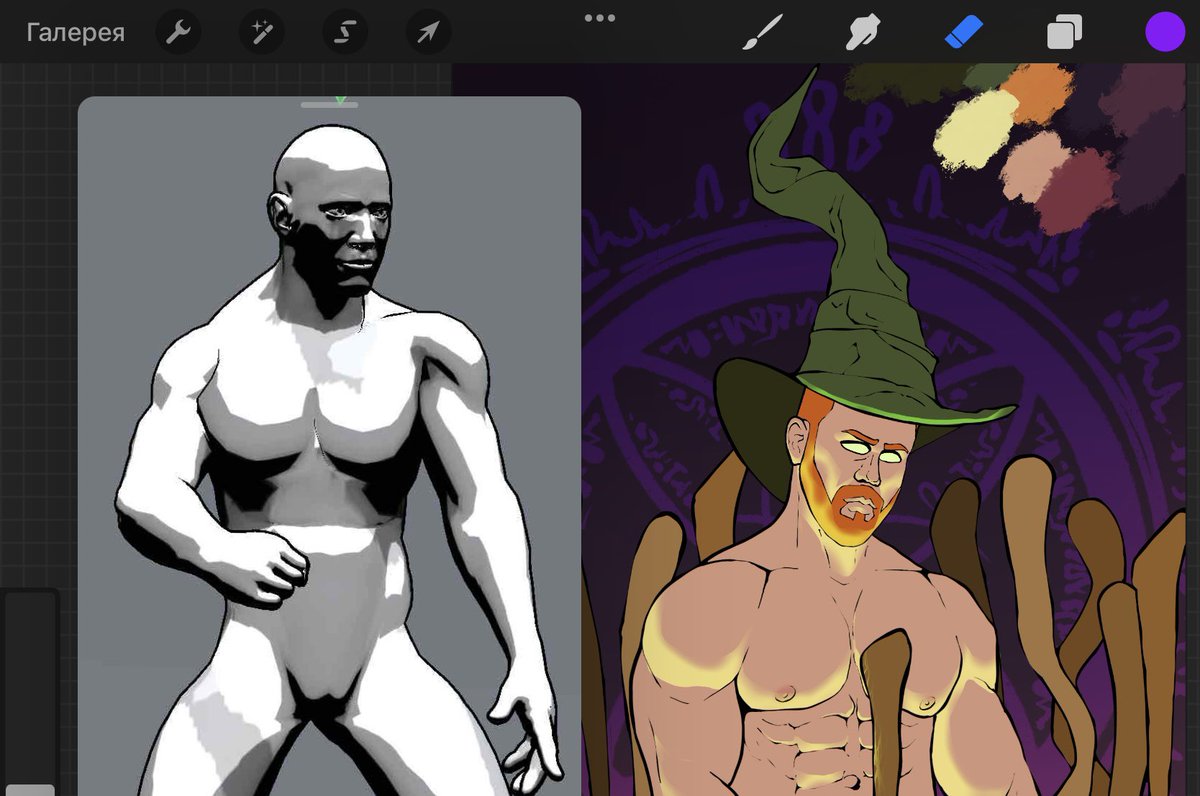Open the purple active color picker

1165,32
